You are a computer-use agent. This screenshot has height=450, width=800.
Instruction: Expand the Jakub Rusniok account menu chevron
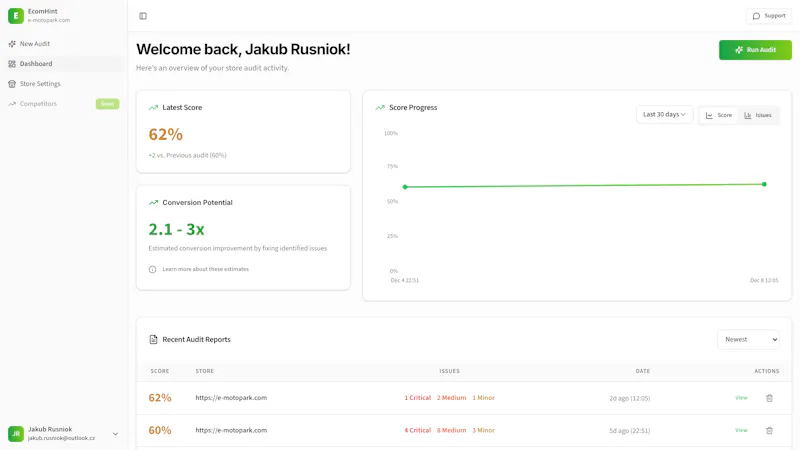(x=115, y=434)
